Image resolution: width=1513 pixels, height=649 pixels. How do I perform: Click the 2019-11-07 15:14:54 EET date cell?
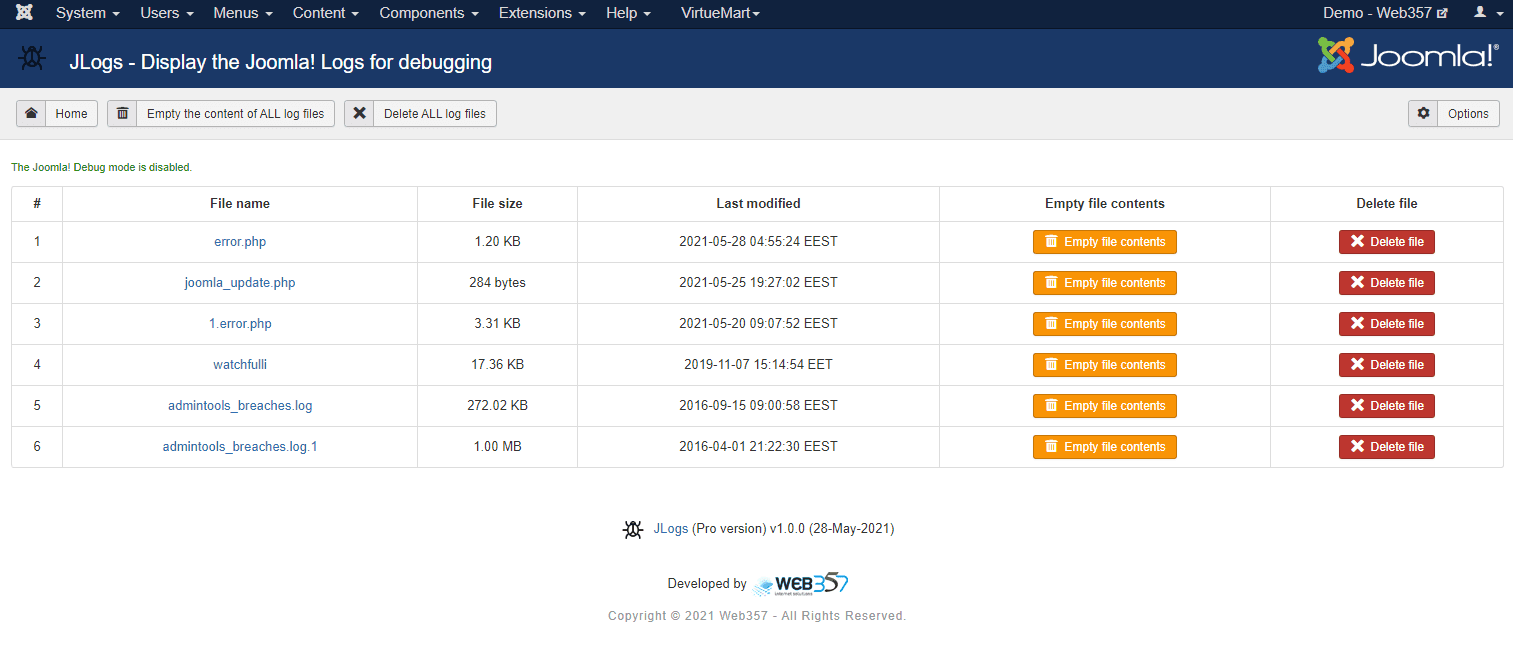point(758,365)
